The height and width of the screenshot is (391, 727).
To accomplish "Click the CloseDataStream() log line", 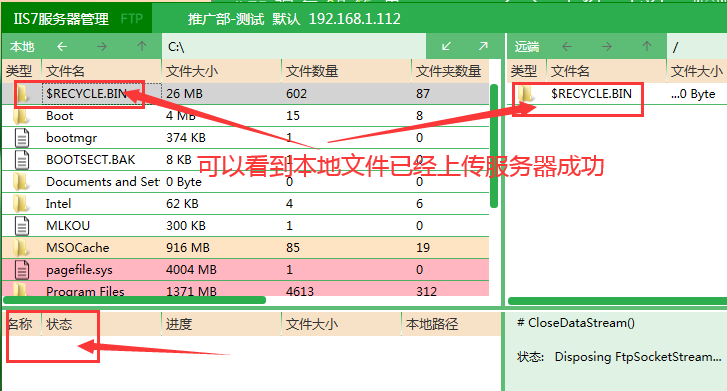I will (576, 323).
